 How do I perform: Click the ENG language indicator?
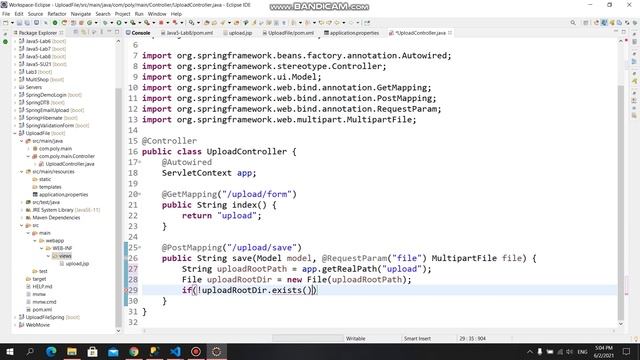point(582,351)
